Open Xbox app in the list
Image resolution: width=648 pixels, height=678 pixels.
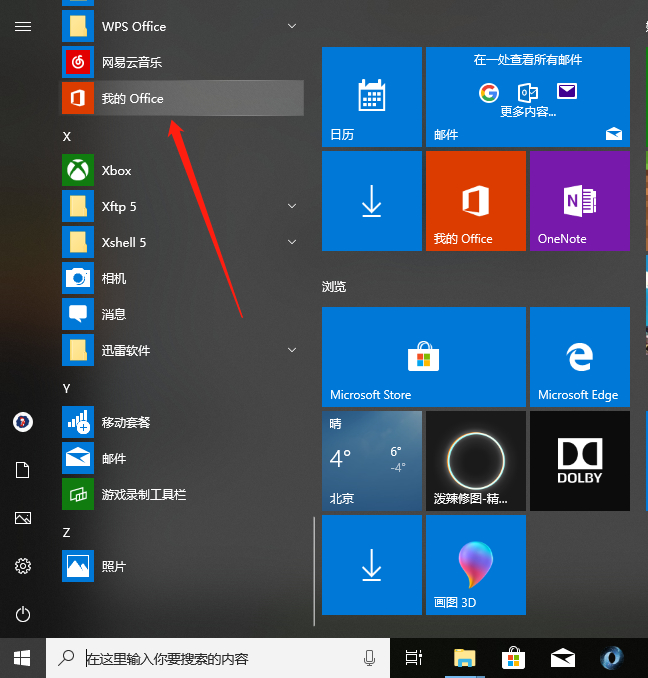182,170
